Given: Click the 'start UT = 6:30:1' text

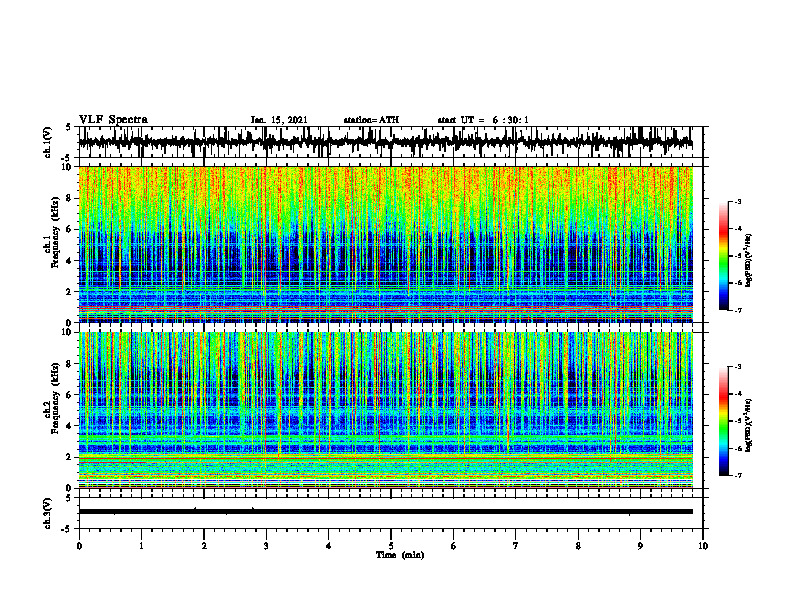Looking at the screenshot, I should coord(483,120).
